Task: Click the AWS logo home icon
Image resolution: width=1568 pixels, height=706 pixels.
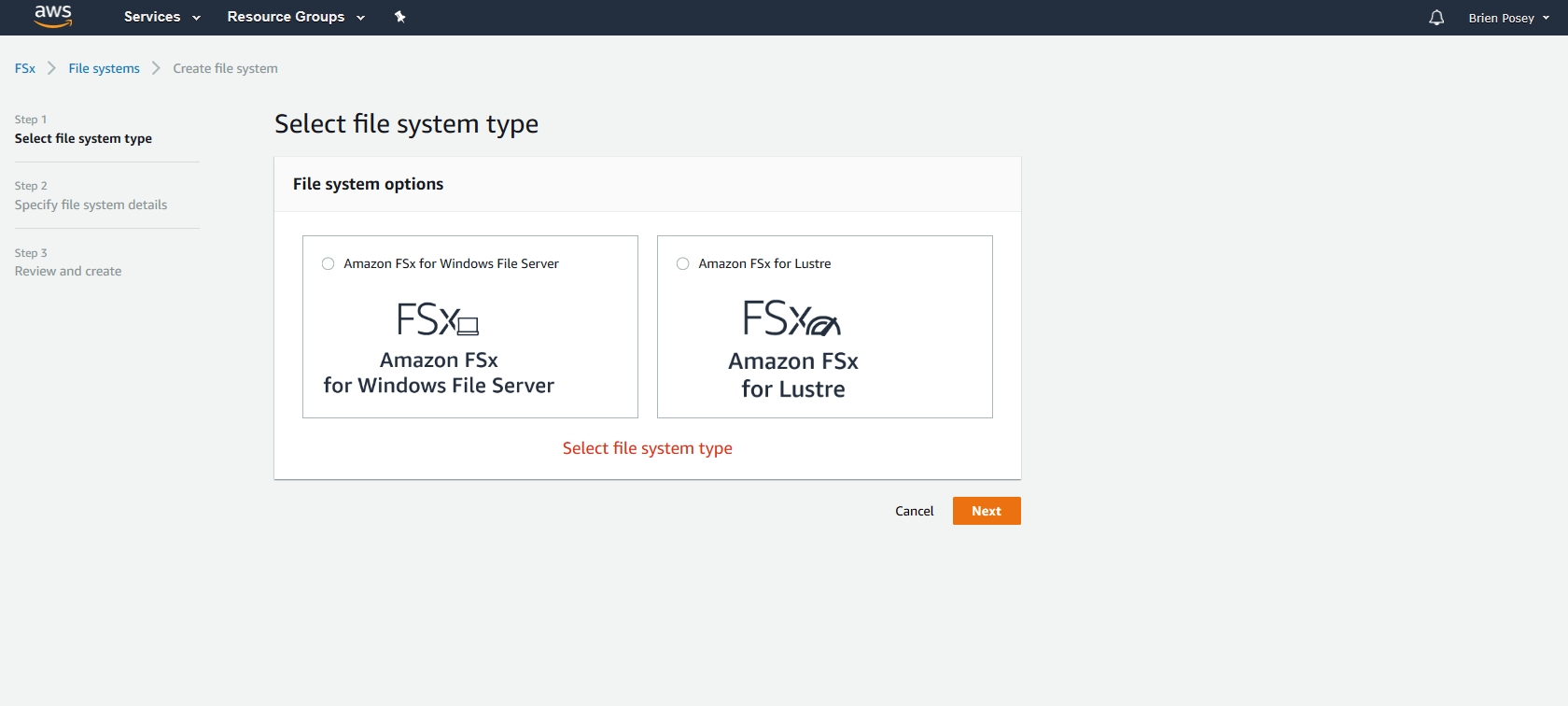Action: (x=53, y=16)
